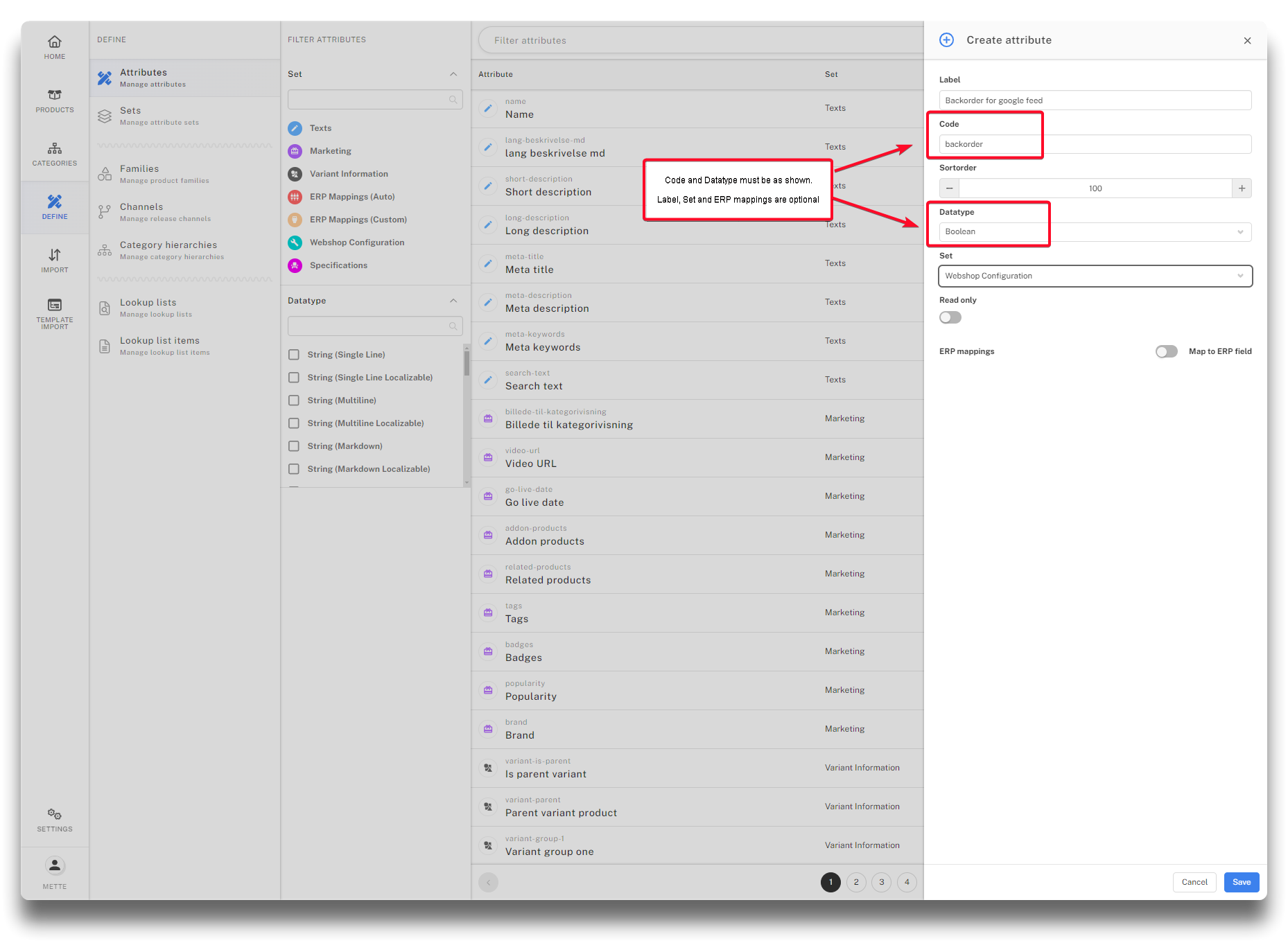Open the Home section in sidebar
This screenshot has width=1288, height=943.
(55, 47)
